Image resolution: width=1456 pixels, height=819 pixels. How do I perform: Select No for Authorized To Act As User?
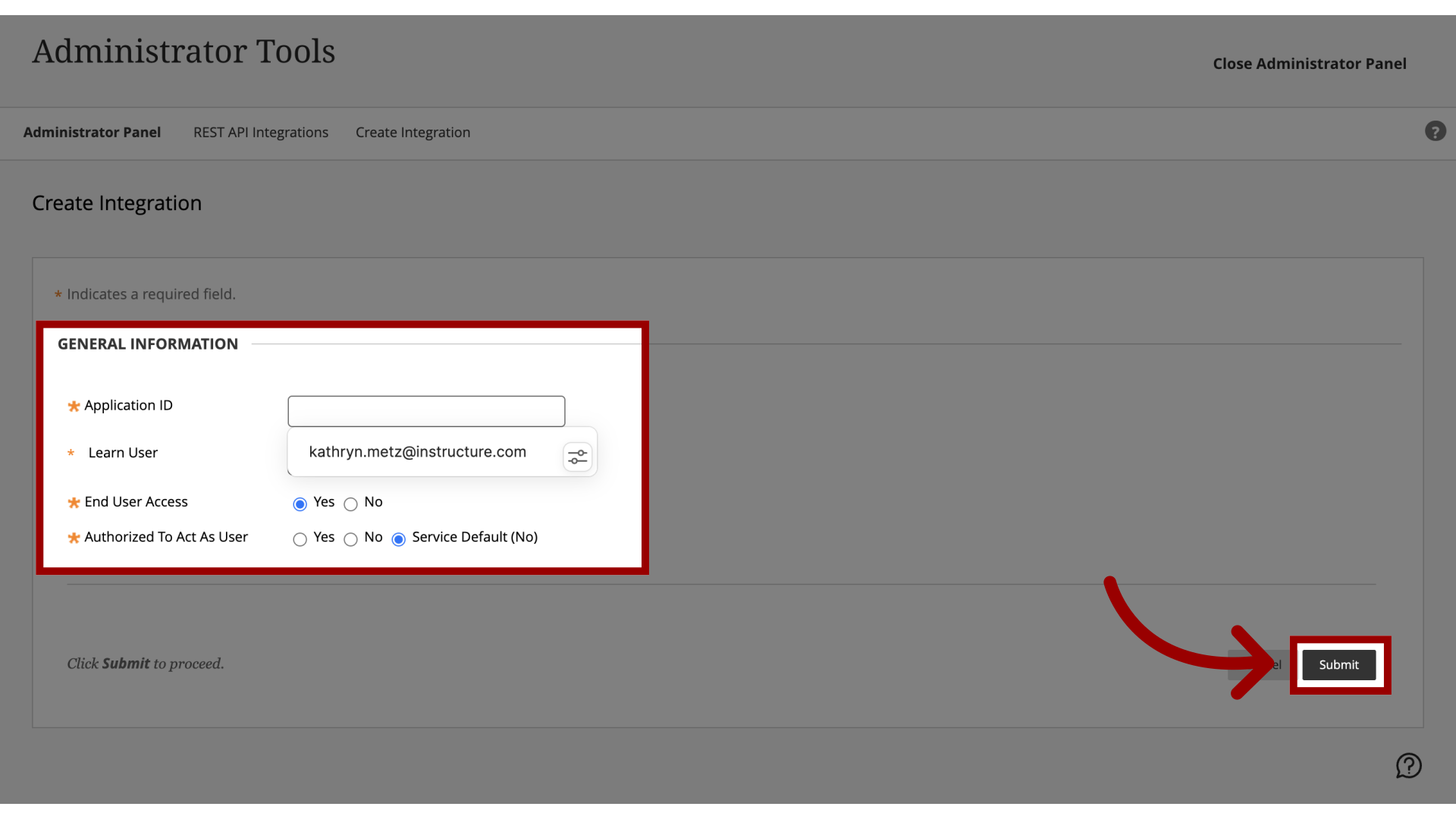point(350,538)
